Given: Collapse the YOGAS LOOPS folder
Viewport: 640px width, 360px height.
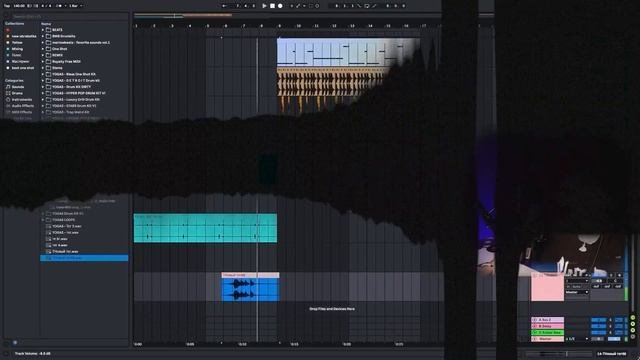Looking at the screenshot, I should pos(43,220).
